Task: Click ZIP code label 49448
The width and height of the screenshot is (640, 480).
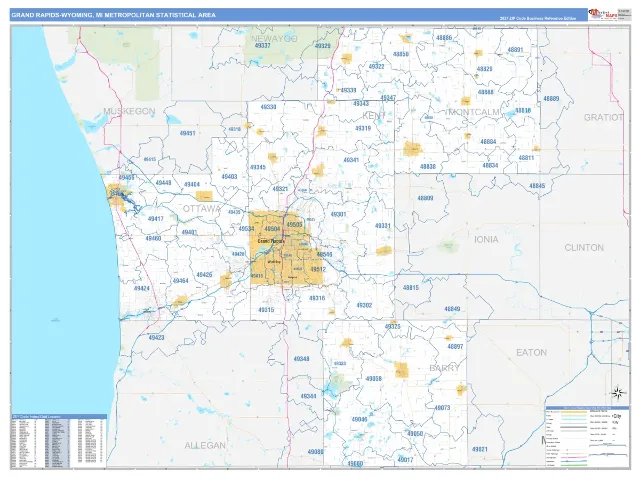Action: click(x=163, y=182)
